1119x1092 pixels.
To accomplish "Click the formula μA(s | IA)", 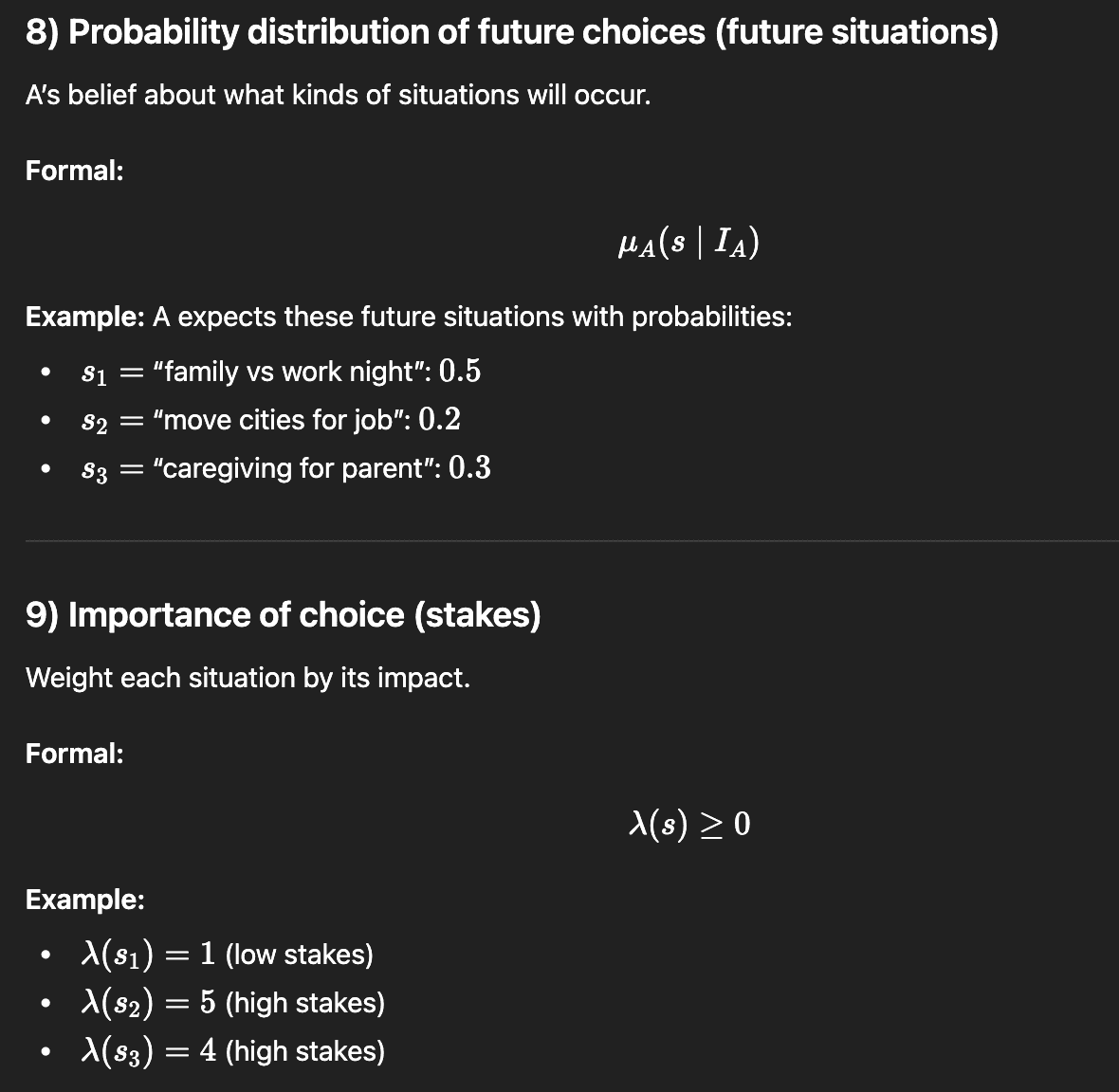I will point(688,242).
